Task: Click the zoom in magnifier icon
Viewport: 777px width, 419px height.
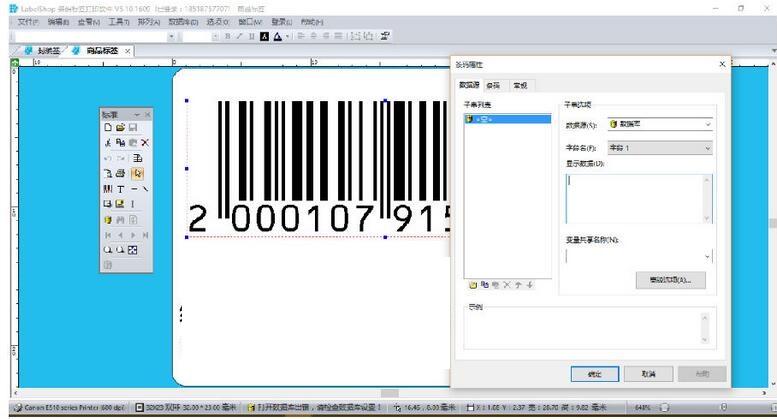Action: point(109,249)
